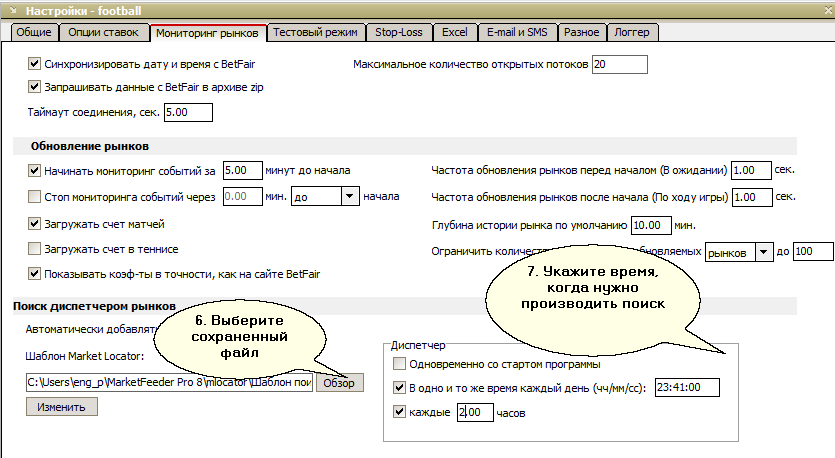Click the Обновление рынков section header
Screen dimensions: 835x458
click(89, 146)
